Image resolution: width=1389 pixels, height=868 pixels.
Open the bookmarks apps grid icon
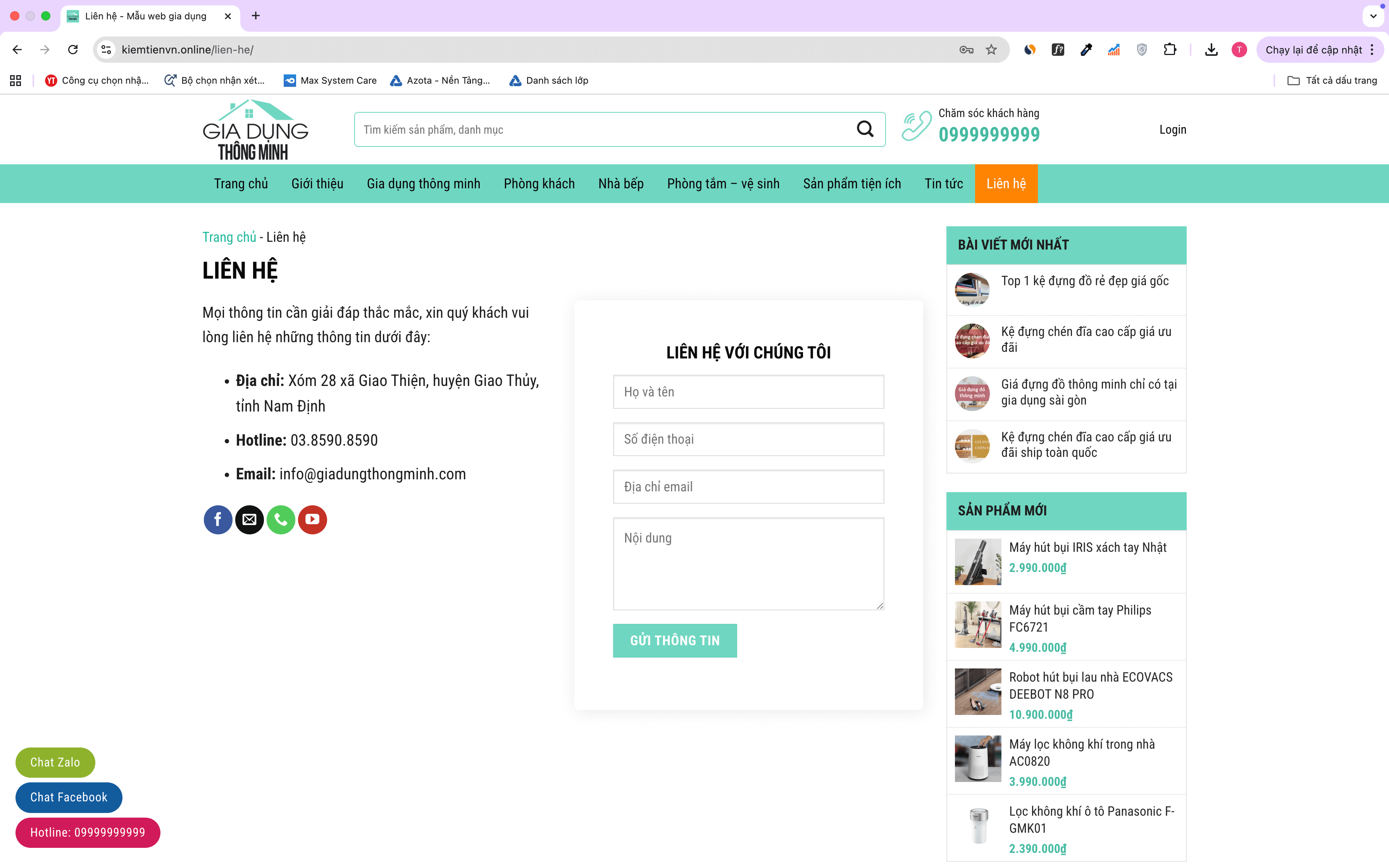point(16,80)
